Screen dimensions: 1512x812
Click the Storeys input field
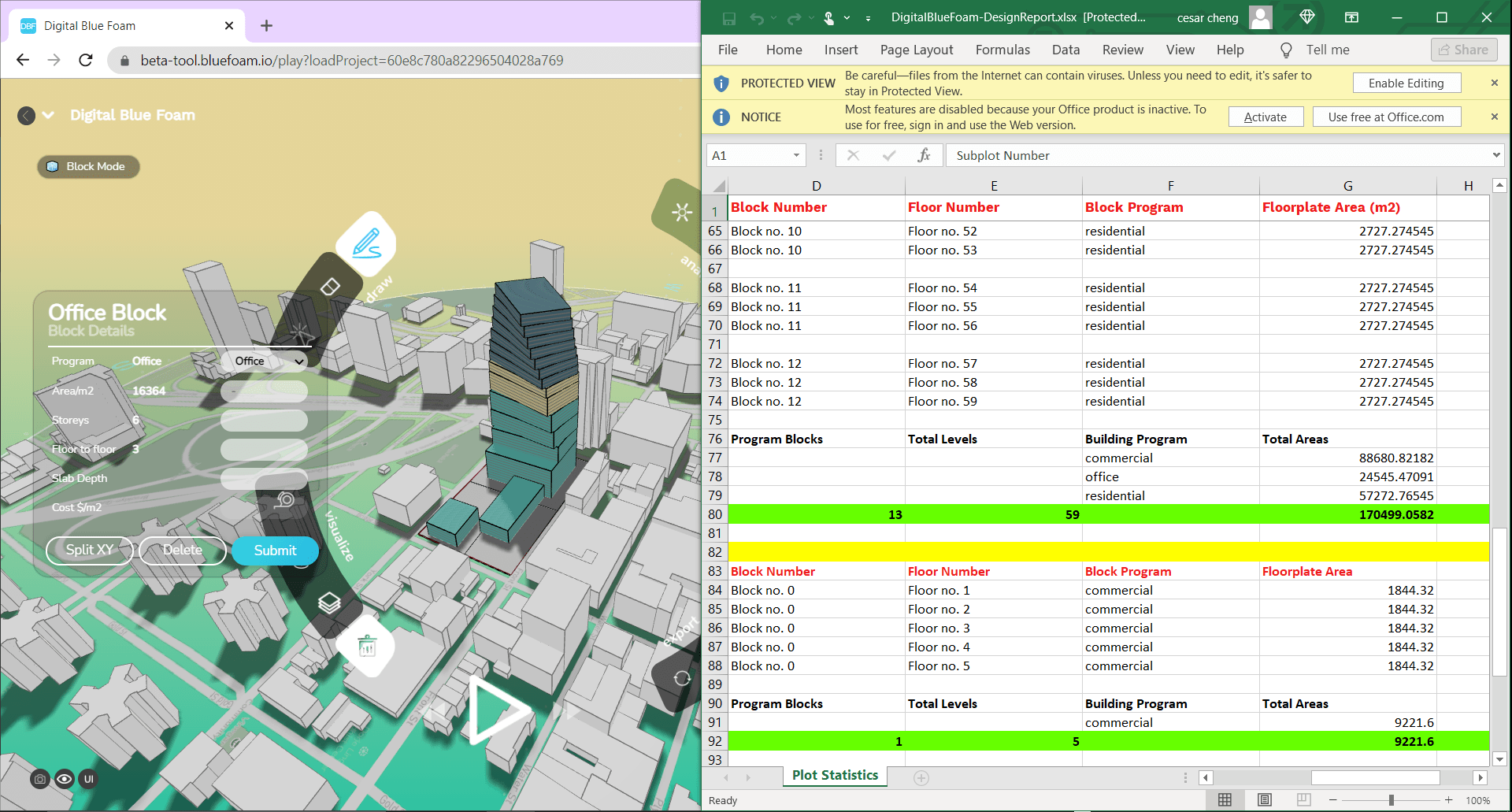[264, 420]
